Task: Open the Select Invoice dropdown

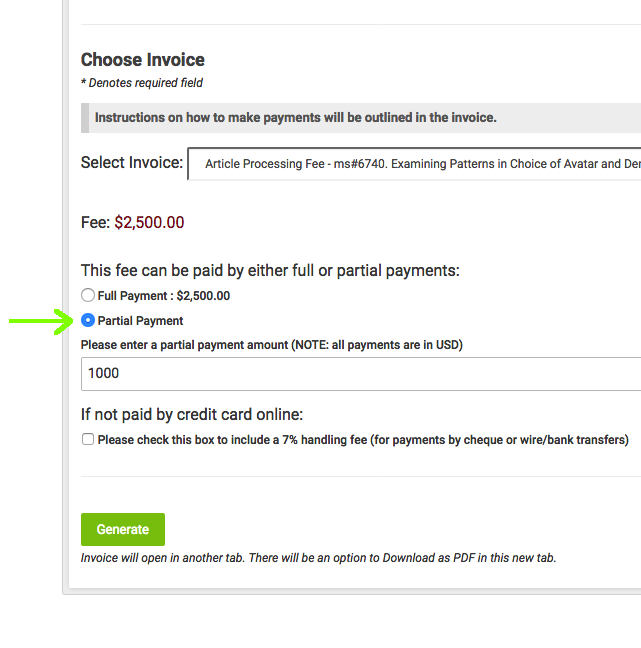Action: click(415, 164)
